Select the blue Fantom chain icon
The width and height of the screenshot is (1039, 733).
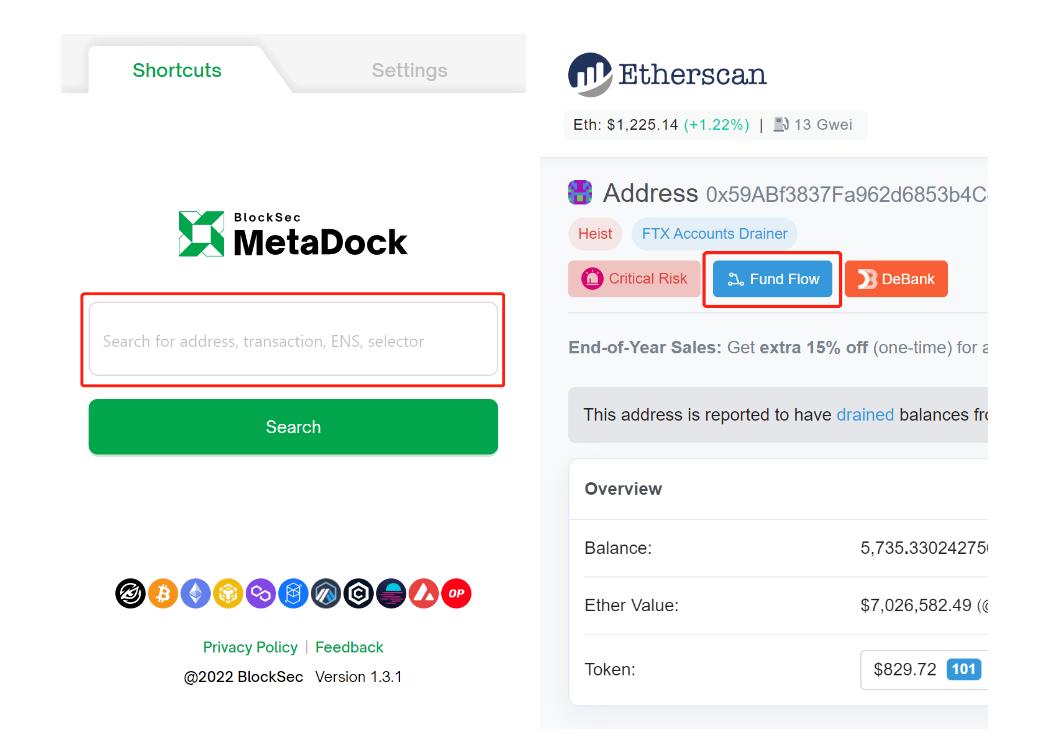point(293,594)
